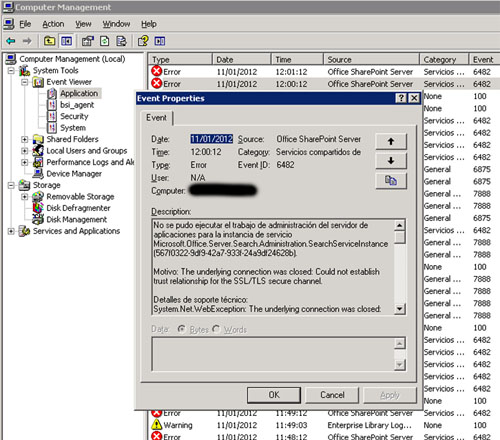Screen dimensions: 500x440
Task: Open the Action menu
Action: point(53,24)
